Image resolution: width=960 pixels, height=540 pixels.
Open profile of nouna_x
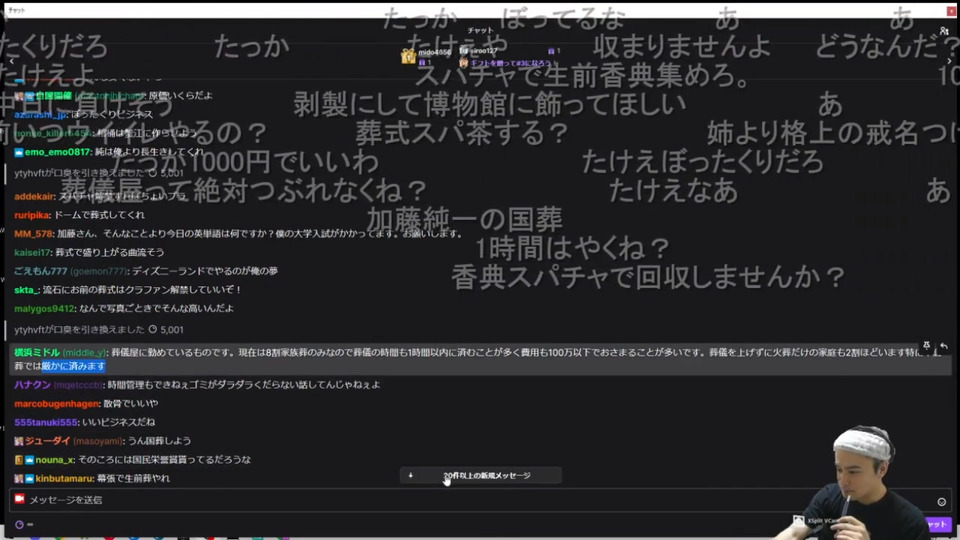coord(54,460)
